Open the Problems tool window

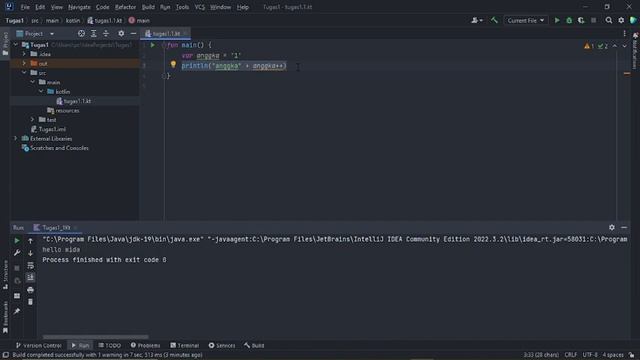[x=145, y=345]
